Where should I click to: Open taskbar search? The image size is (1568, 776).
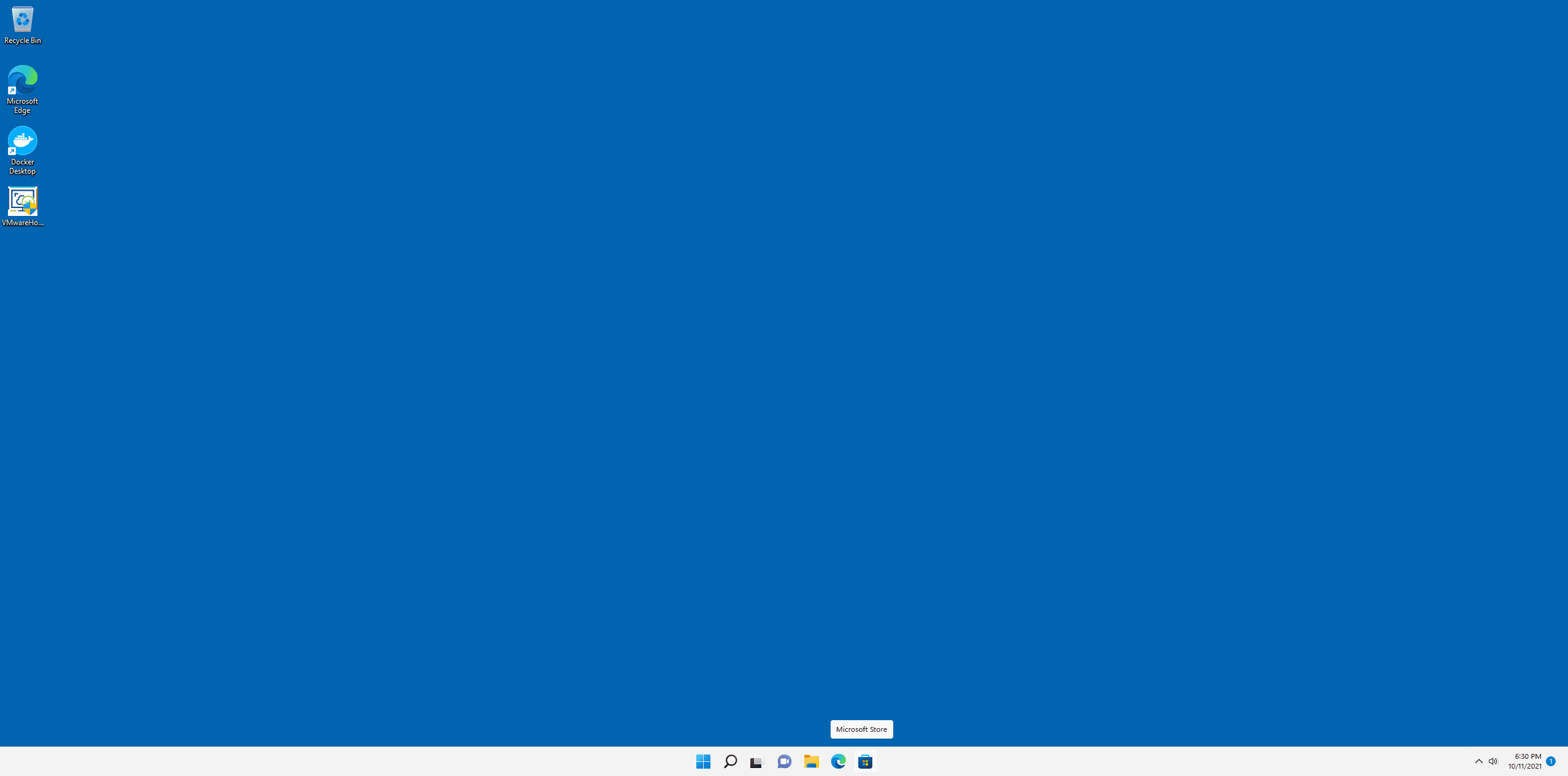click(730, 761)
